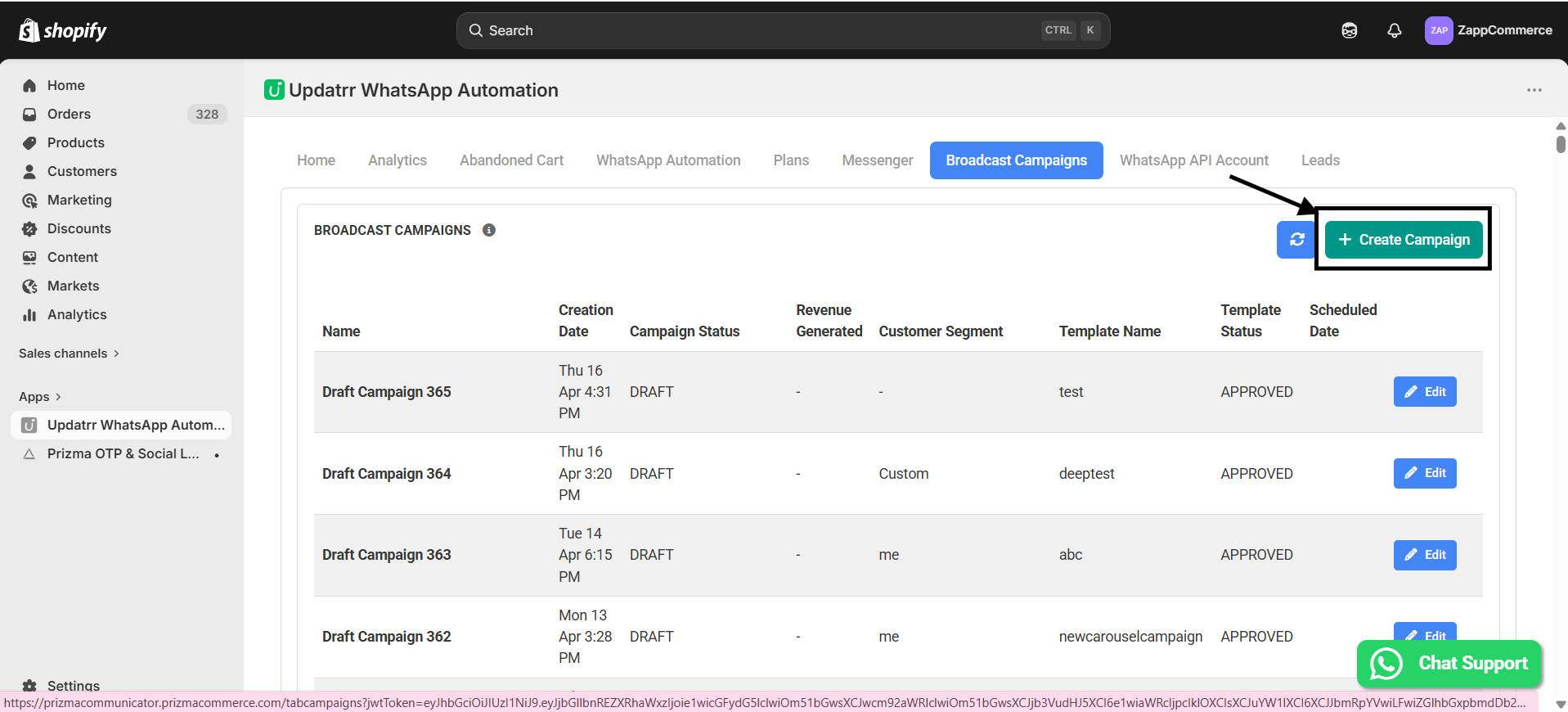Image resolution: width=1568 pixels, height=712 pixels.
Task: Click the Chat Support WhatsApp button
Action: pos(1449,664)
